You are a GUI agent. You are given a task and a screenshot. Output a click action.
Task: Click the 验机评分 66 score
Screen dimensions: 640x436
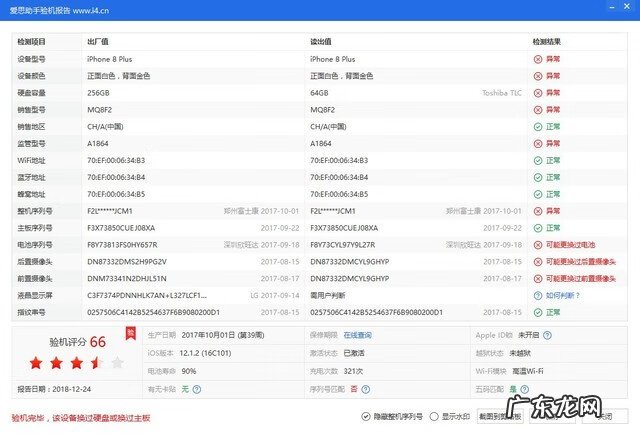[78, 342]
